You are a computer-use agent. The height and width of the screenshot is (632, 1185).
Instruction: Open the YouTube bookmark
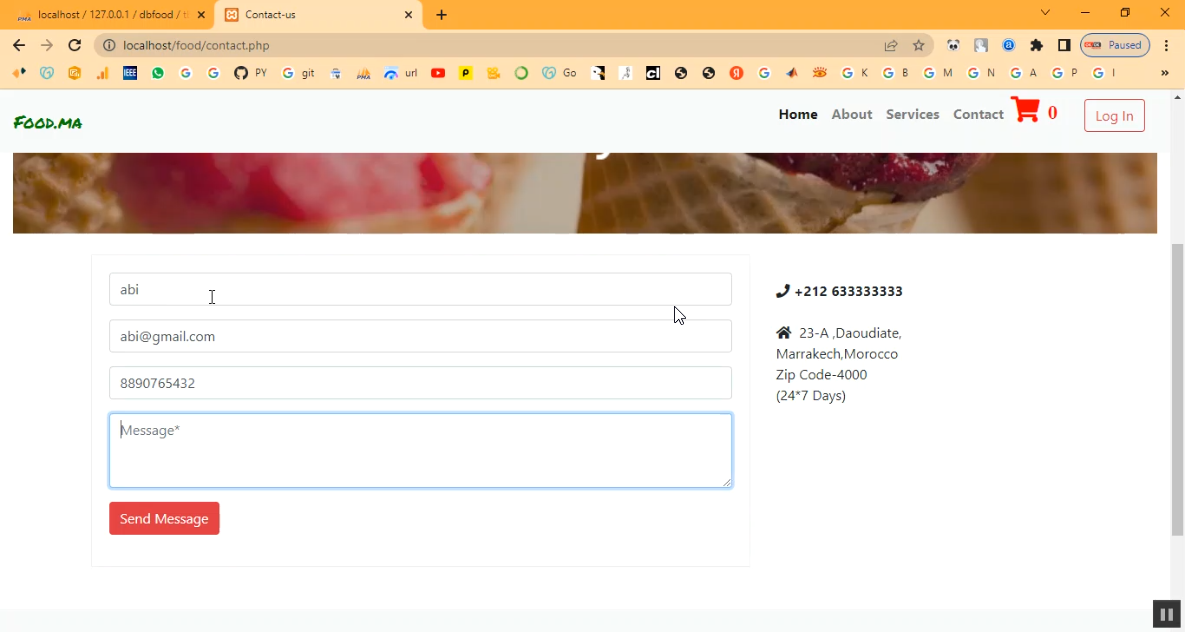click(x=438, y=73)
